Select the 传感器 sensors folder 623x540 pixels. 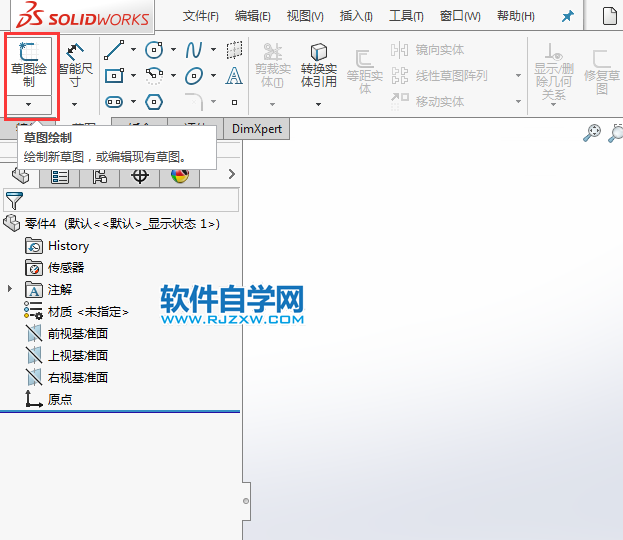pyautogui.click(x=55, y=268)
